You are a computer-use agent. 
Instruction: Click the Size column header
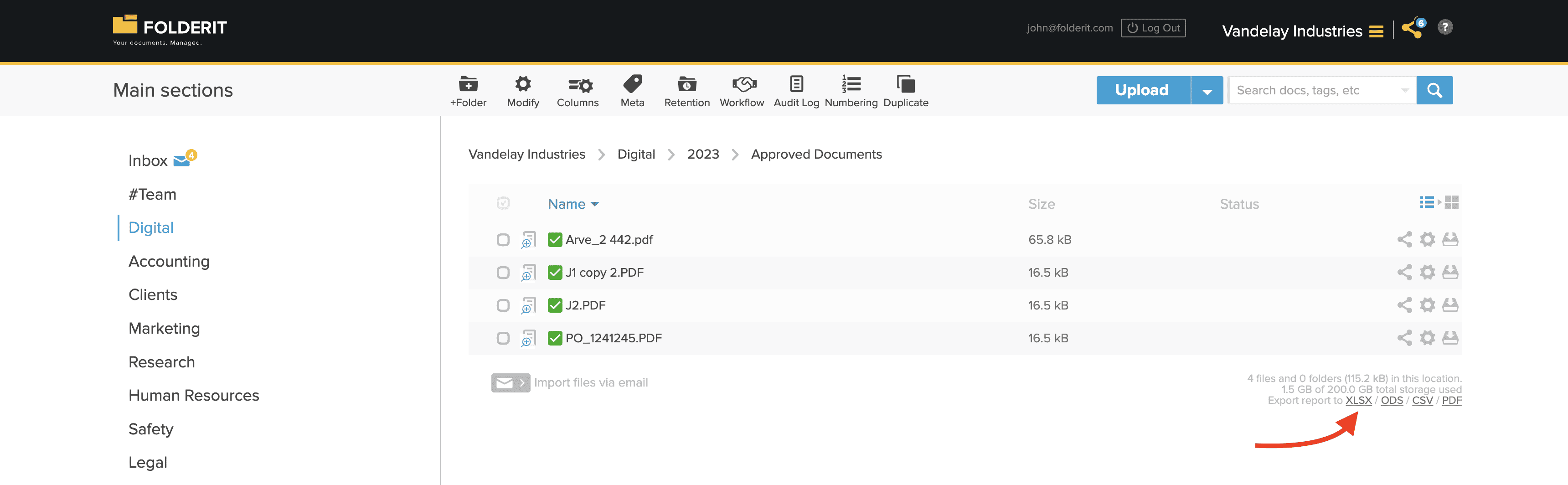(1041, 205)
